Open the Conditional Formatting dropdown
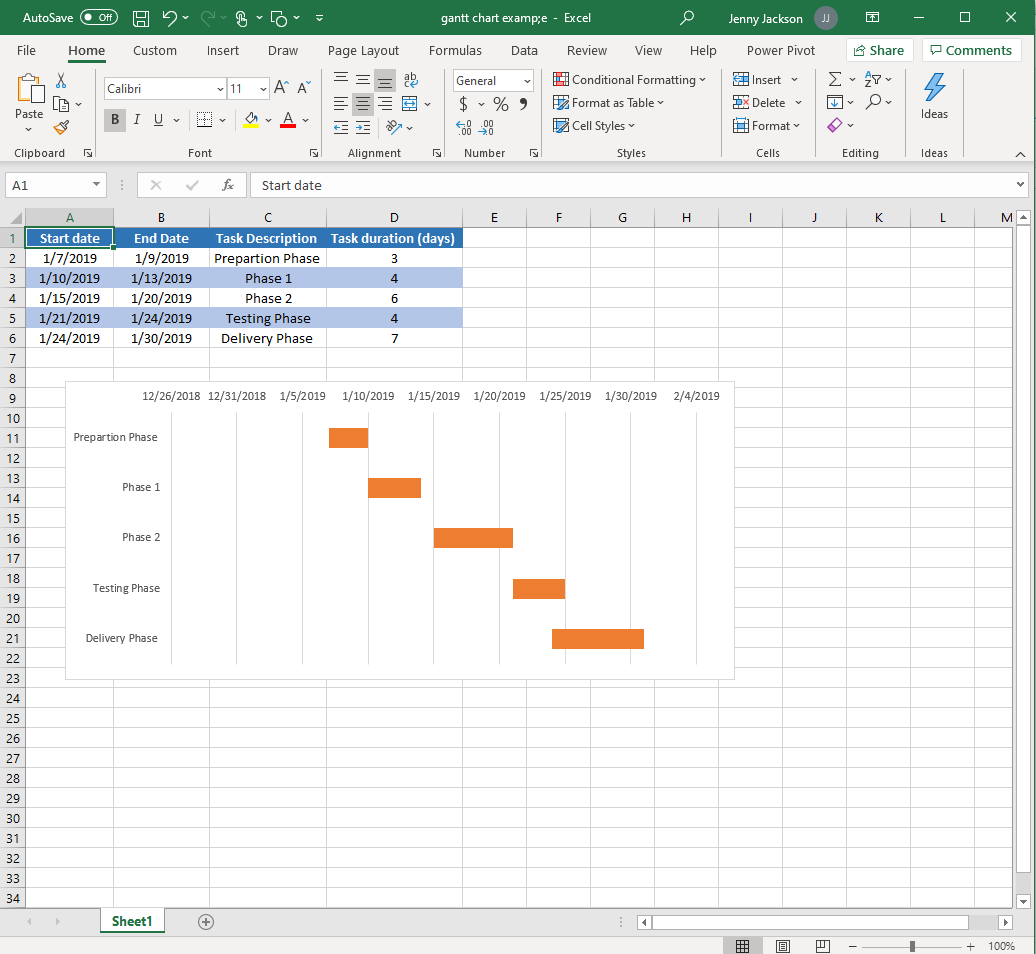This screenshot has height=954, width=1036. 630,80
